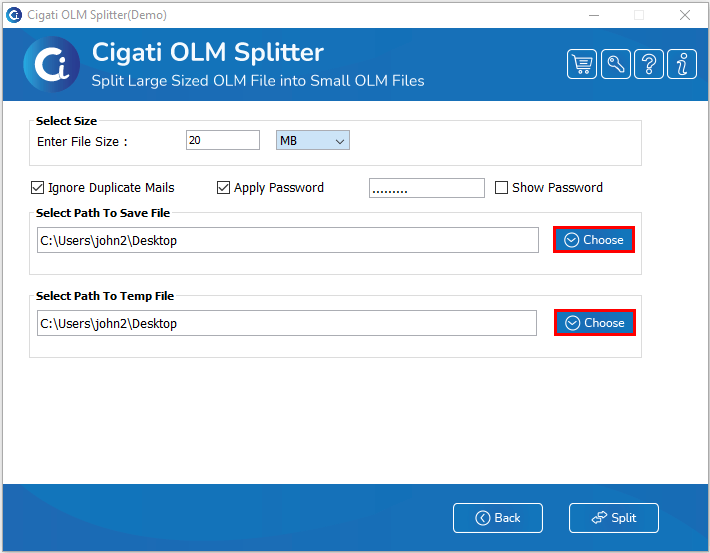The image size is (710, 553).
Task: Close the Cigati OLM Splitter window
Action: point(685,15)
